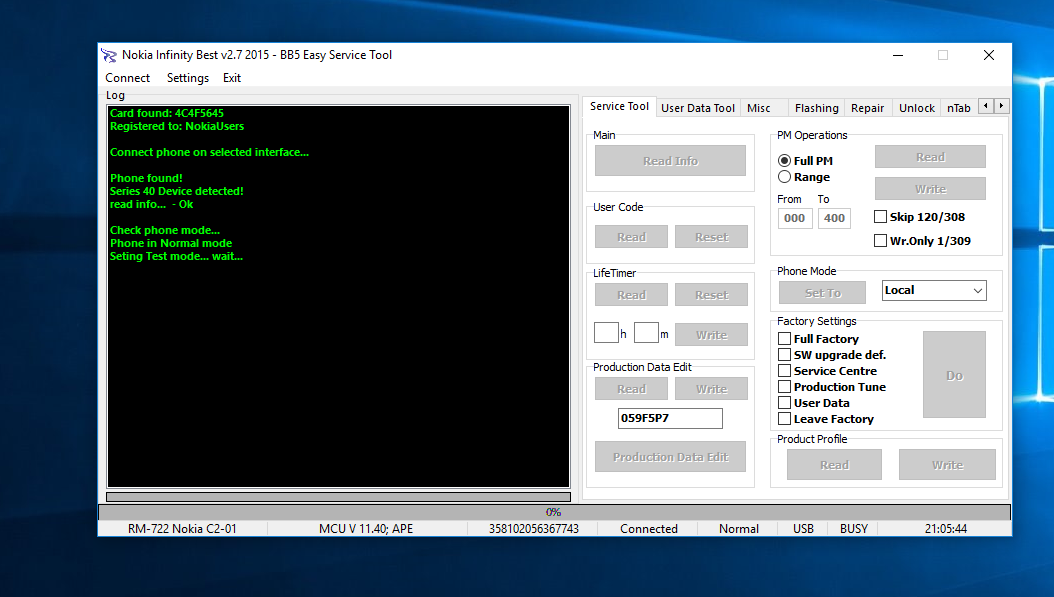Check the SW upgrade def. option

pyautogui.click(x=784, y=354)
